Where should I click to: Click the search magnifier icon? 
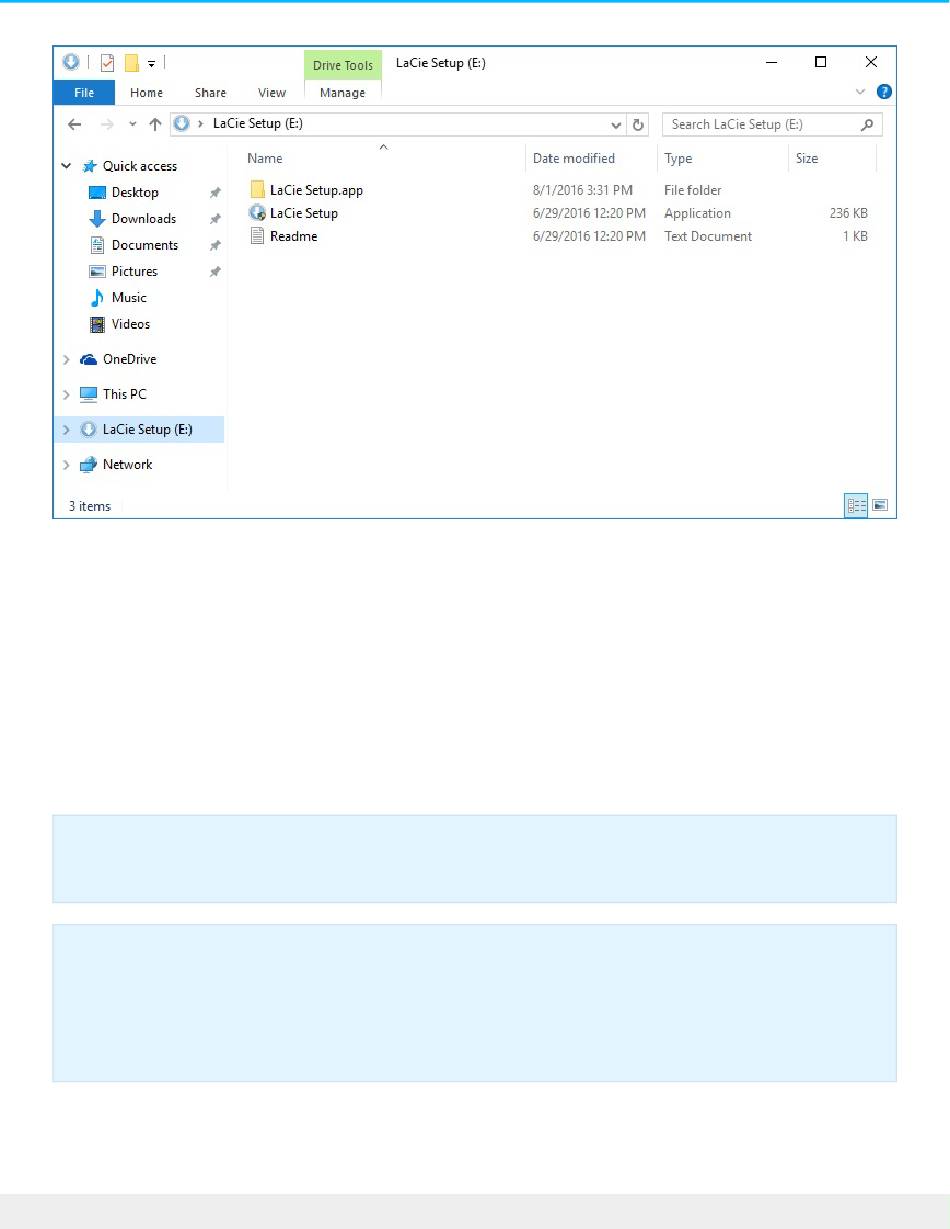coord(867,125)
